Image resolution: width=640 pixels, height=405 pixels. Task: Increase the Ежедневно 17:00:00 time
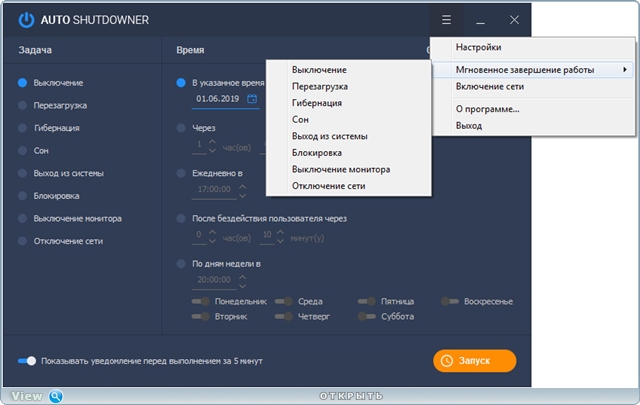tap(242, 187)
